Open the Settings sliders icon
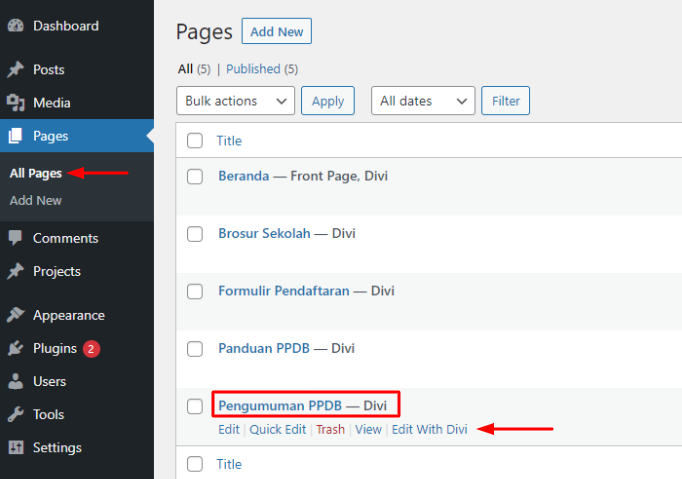 (16, 447)
